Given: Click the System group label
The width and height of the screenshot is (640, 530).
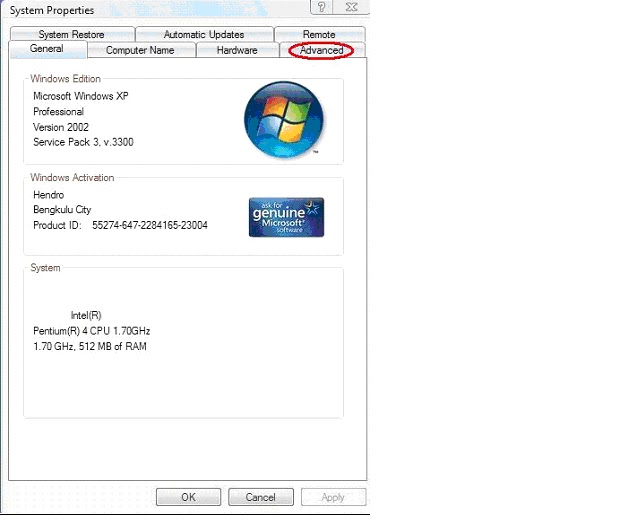Looking at the screenshot, I should pos(45,267).
